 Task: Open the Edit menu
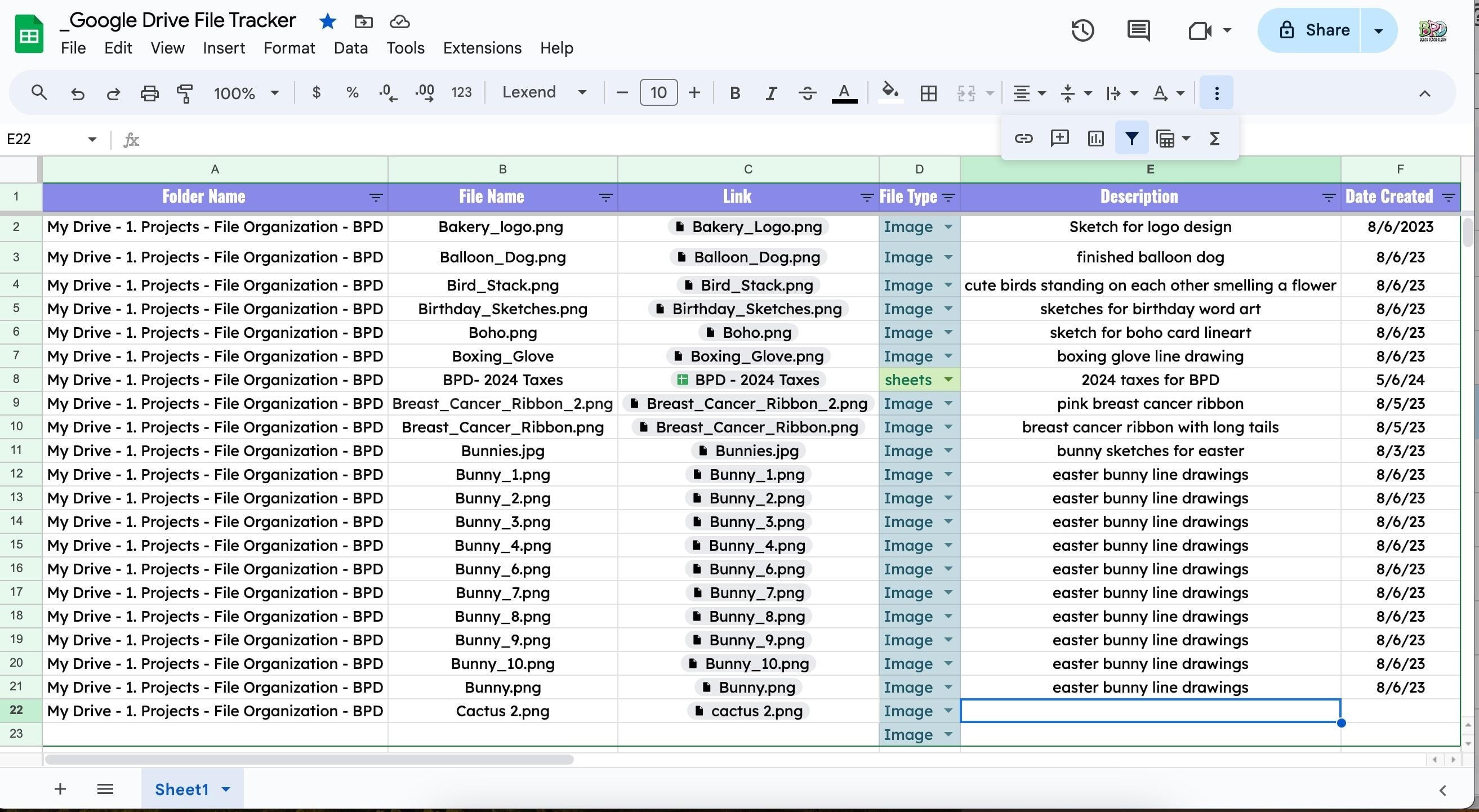tap(118, 48)
